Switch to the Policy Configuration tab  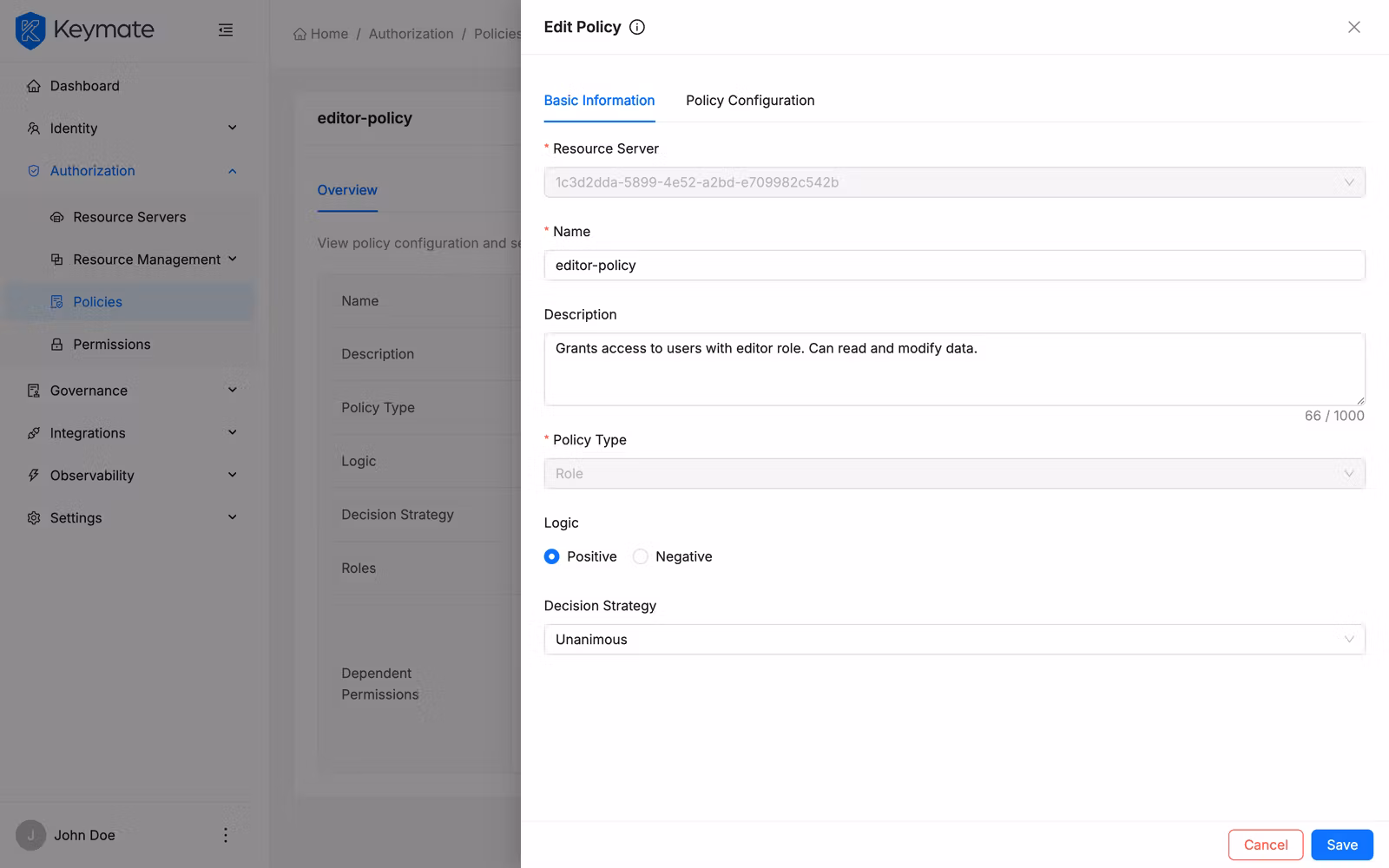click(750, 100)
